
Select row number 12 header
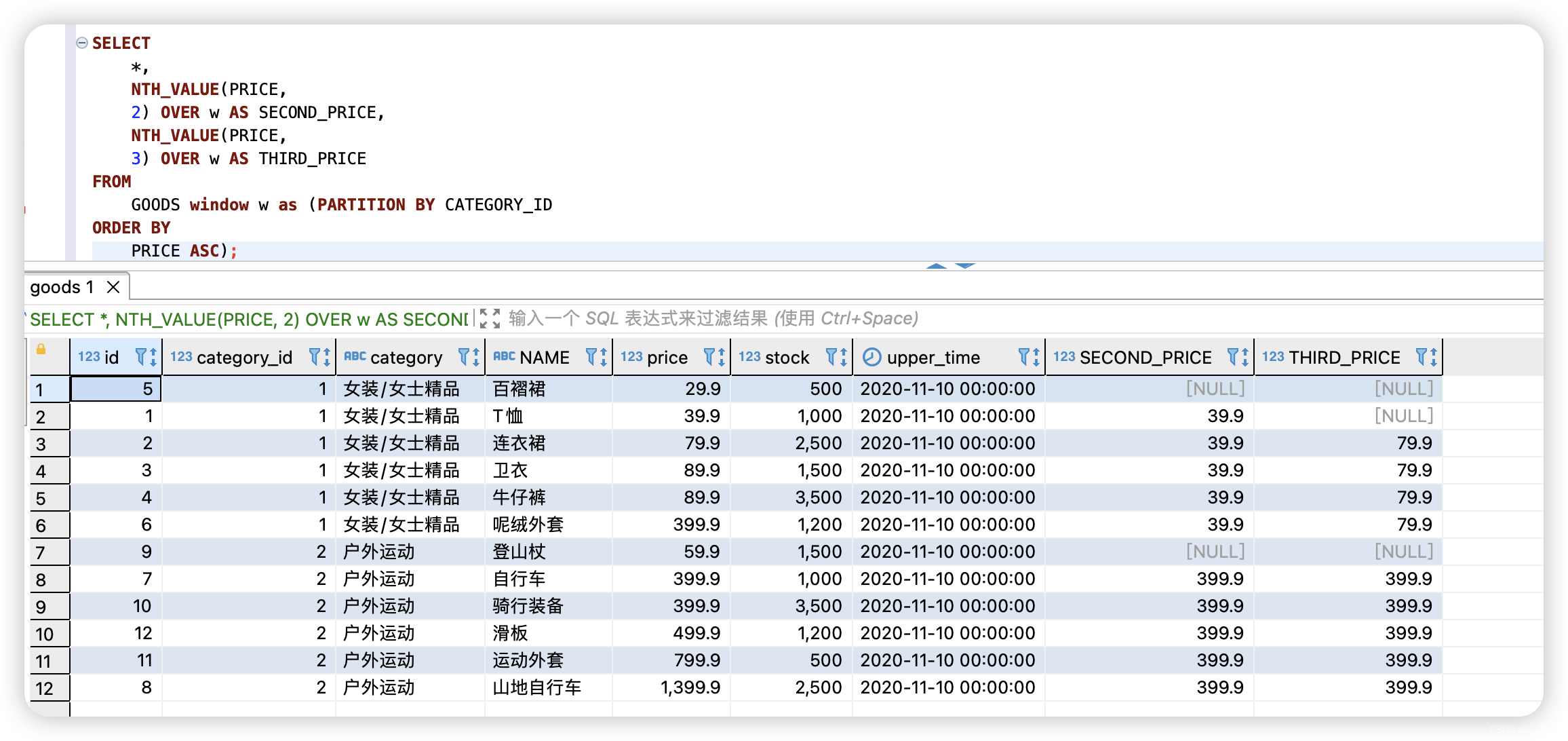click(x=50, y=688)
